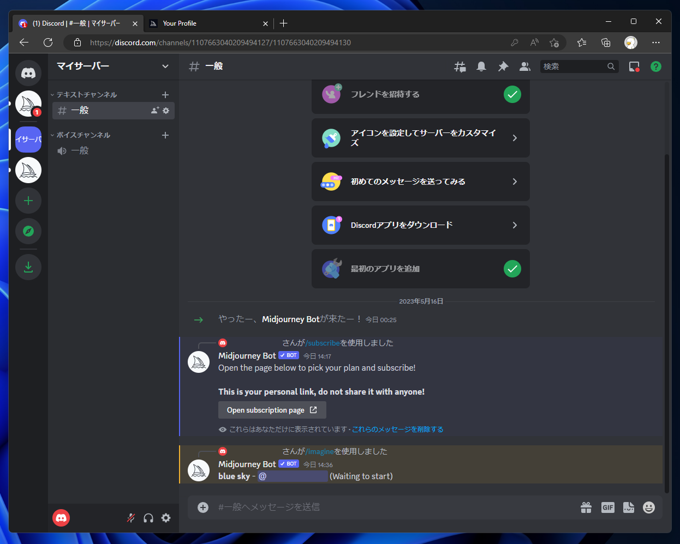Click in the 検索 search field
680x544 pixels.
579,66
